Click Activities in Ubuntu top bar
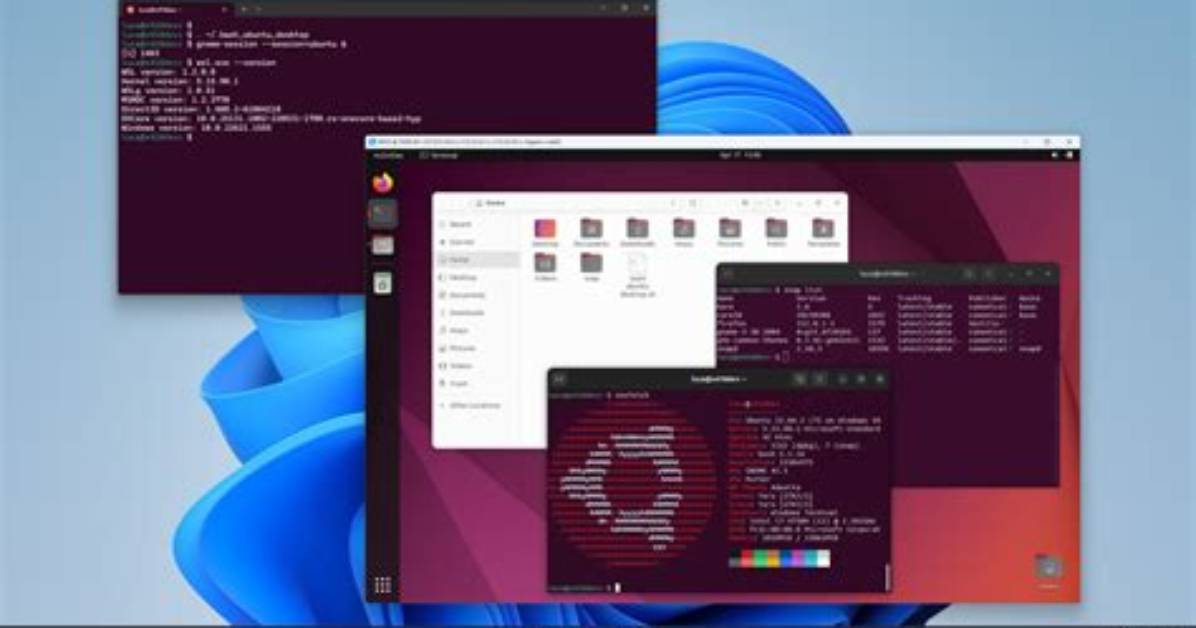This screenshot has width=1196, height=628. coord(388,155)
